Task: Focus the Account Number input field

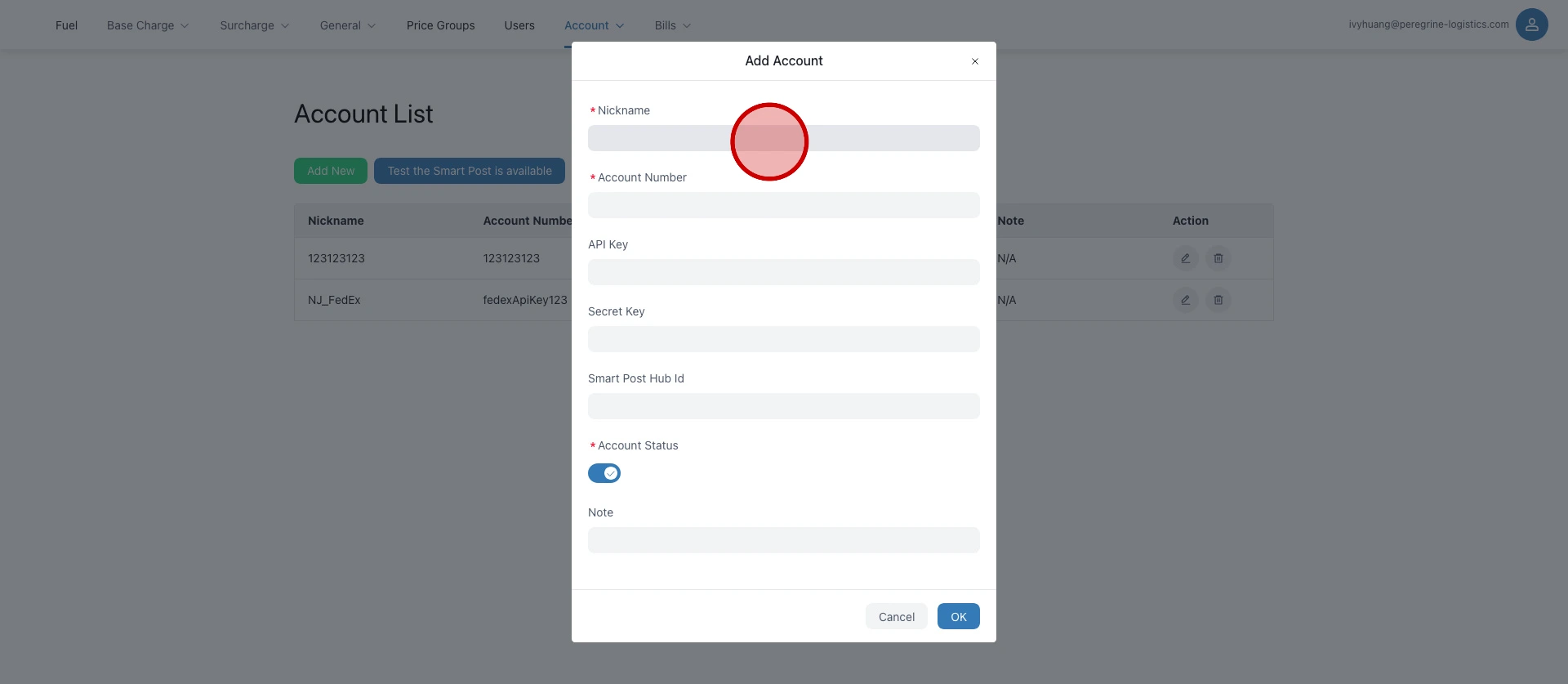Action: [783, 205]
